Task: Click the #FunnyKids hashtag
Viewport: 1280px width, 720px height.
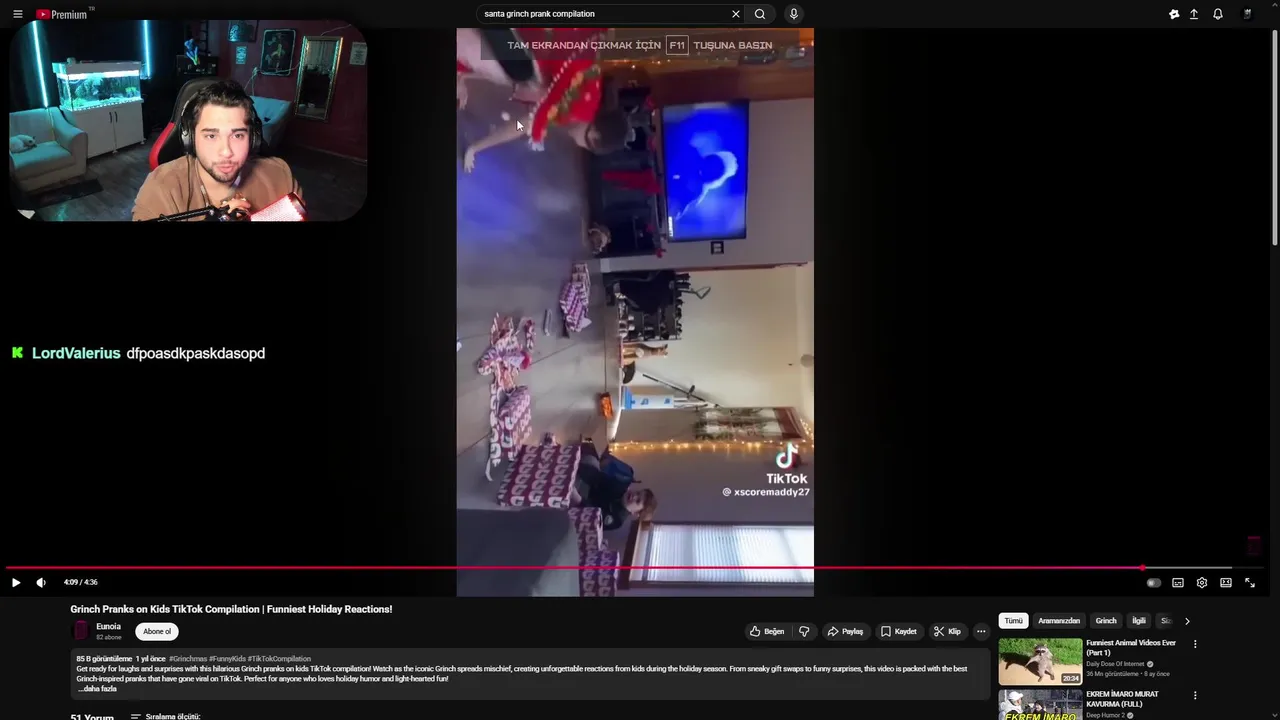Action: [x=227, y=659]
